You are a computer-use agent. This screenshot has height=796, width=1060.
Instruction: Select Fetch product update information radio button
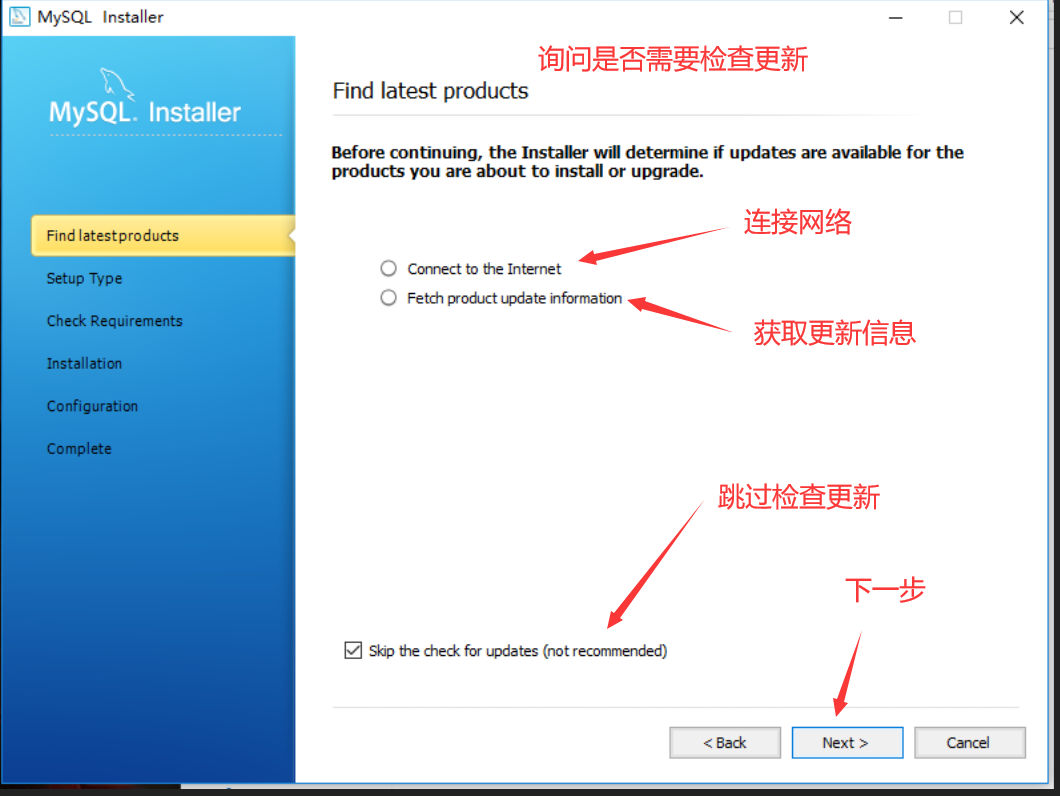(388, 298)
